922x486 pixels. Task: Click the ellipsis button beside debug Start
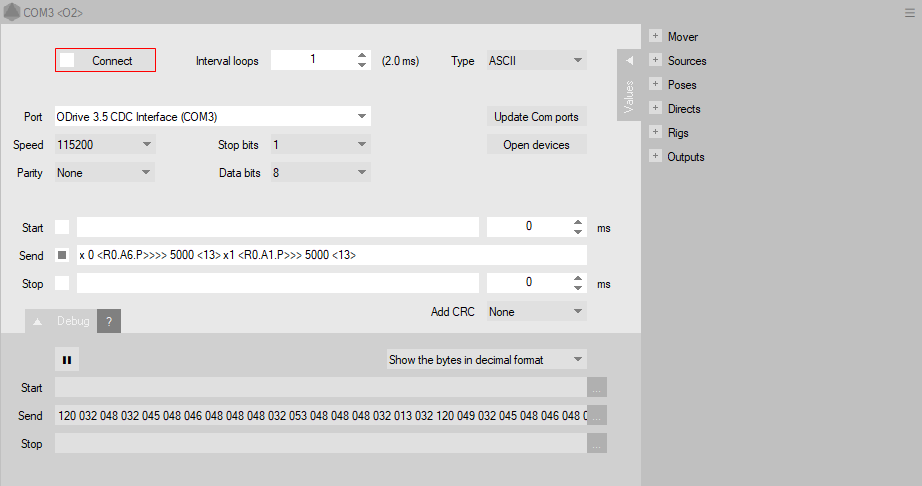click(x=597, y=387)
